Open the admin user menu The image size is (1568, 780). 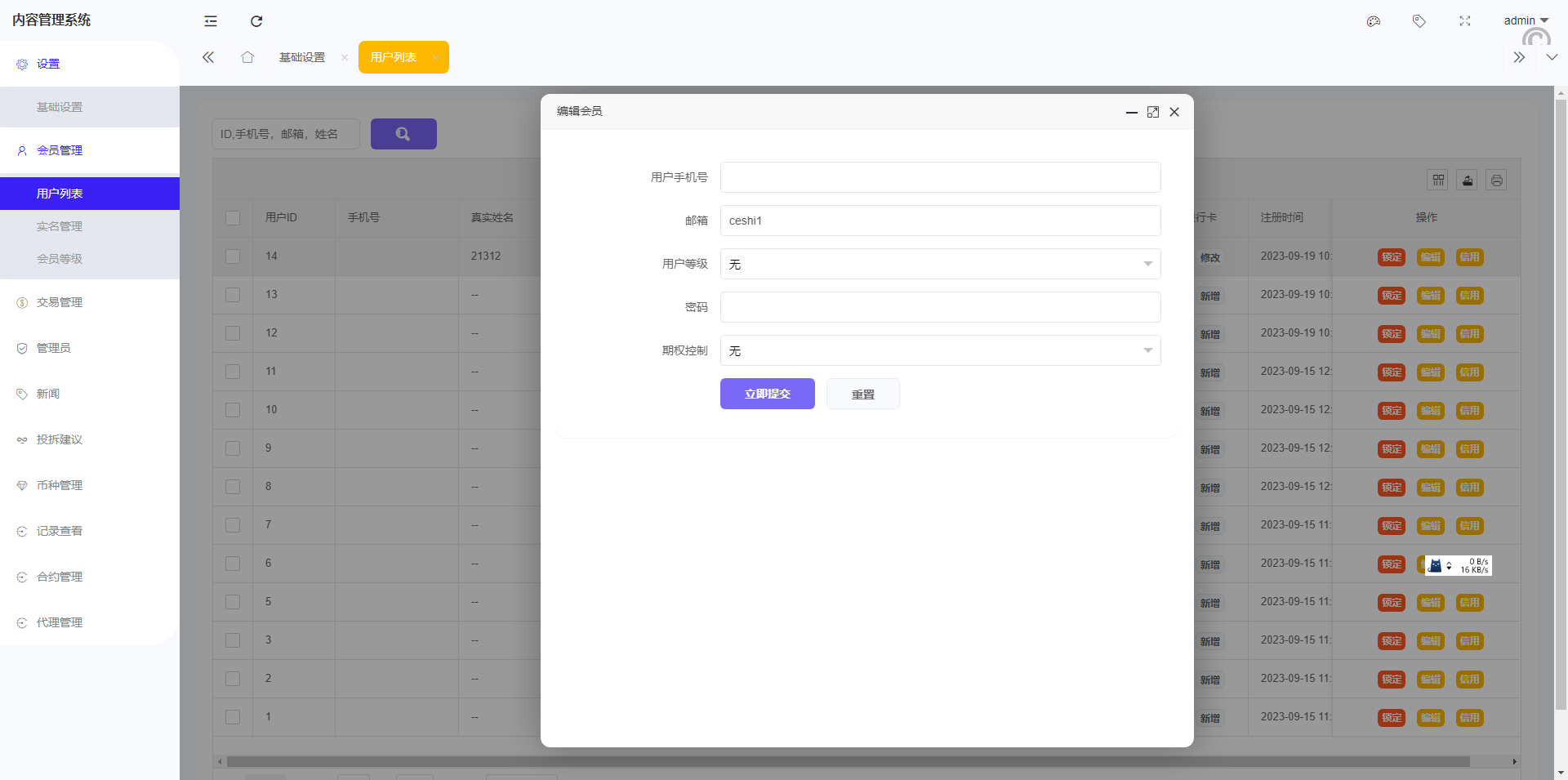point(1526,20)
